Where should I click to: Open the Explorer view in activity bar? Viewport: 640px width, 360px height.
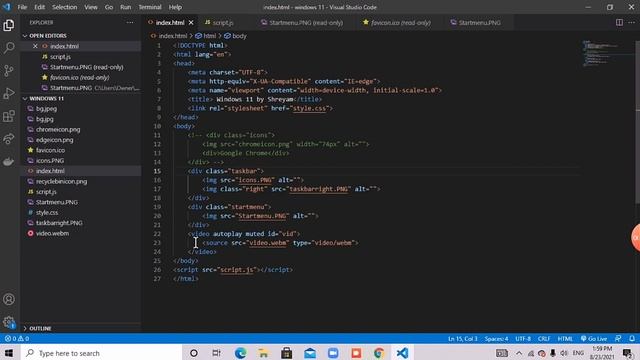pyautogui.click(x=9, y=25)
